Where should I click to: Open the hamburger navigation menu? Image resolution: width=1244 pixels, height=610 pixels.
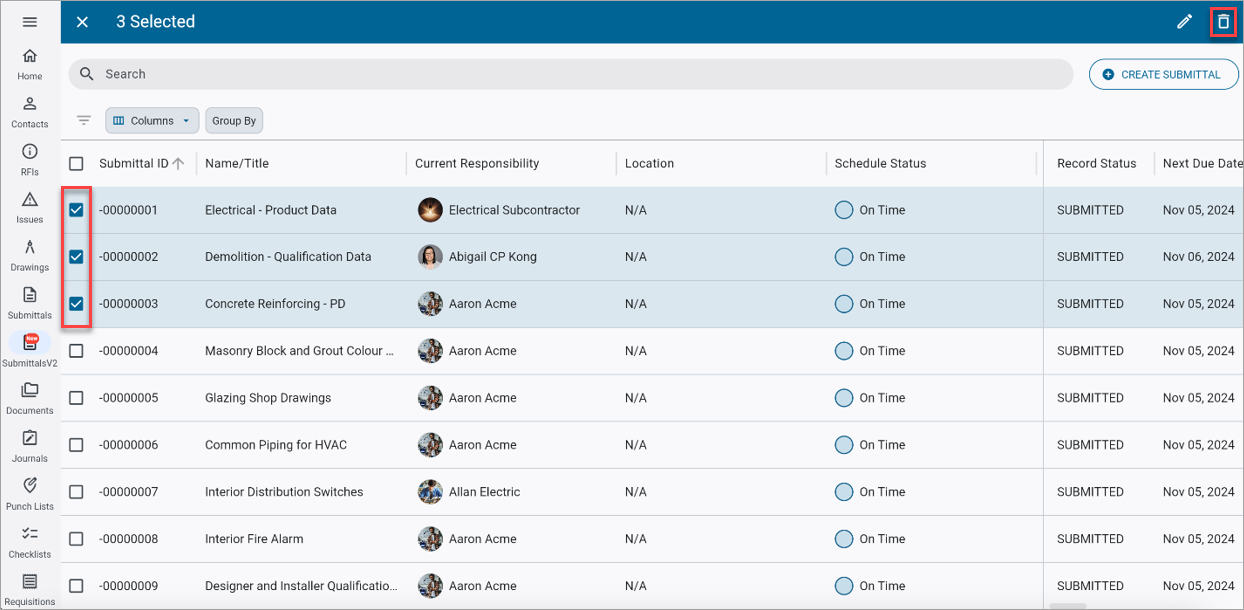click(x=30, y=22)
